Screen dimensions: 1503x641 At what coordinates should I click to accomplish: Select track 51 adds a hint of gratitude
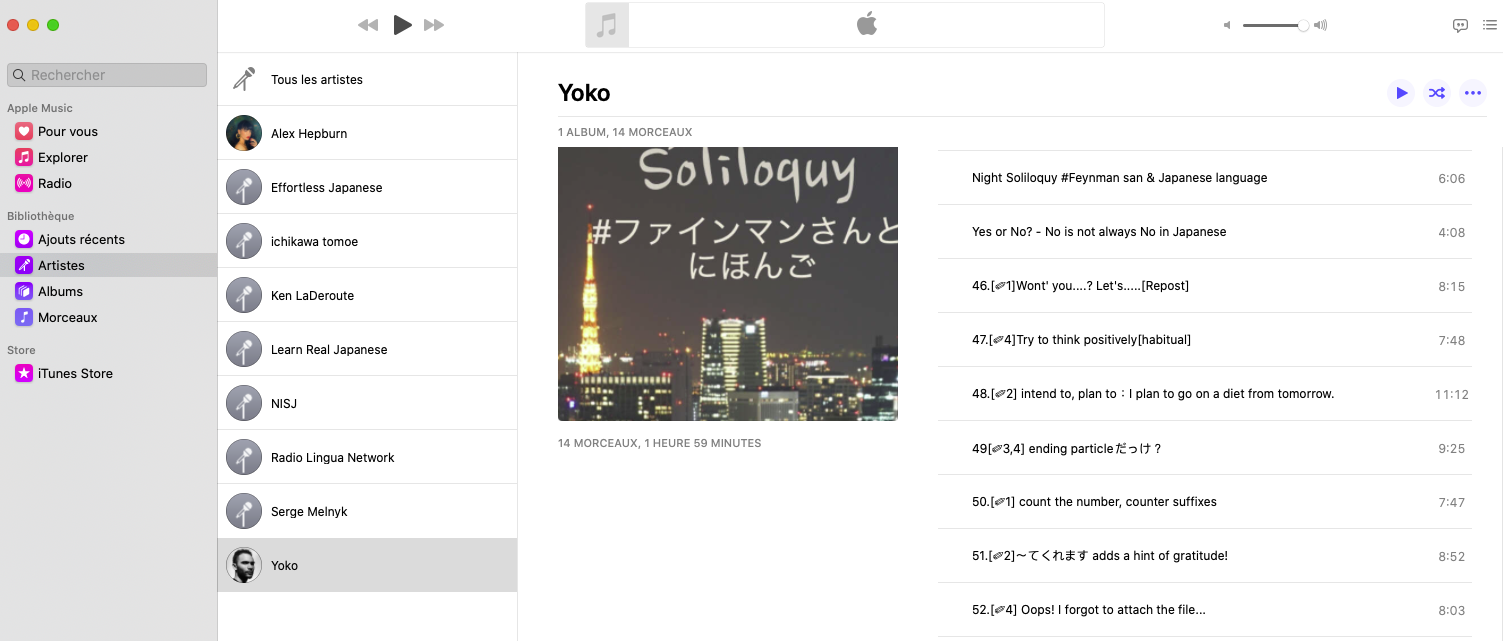point(1205,556)
